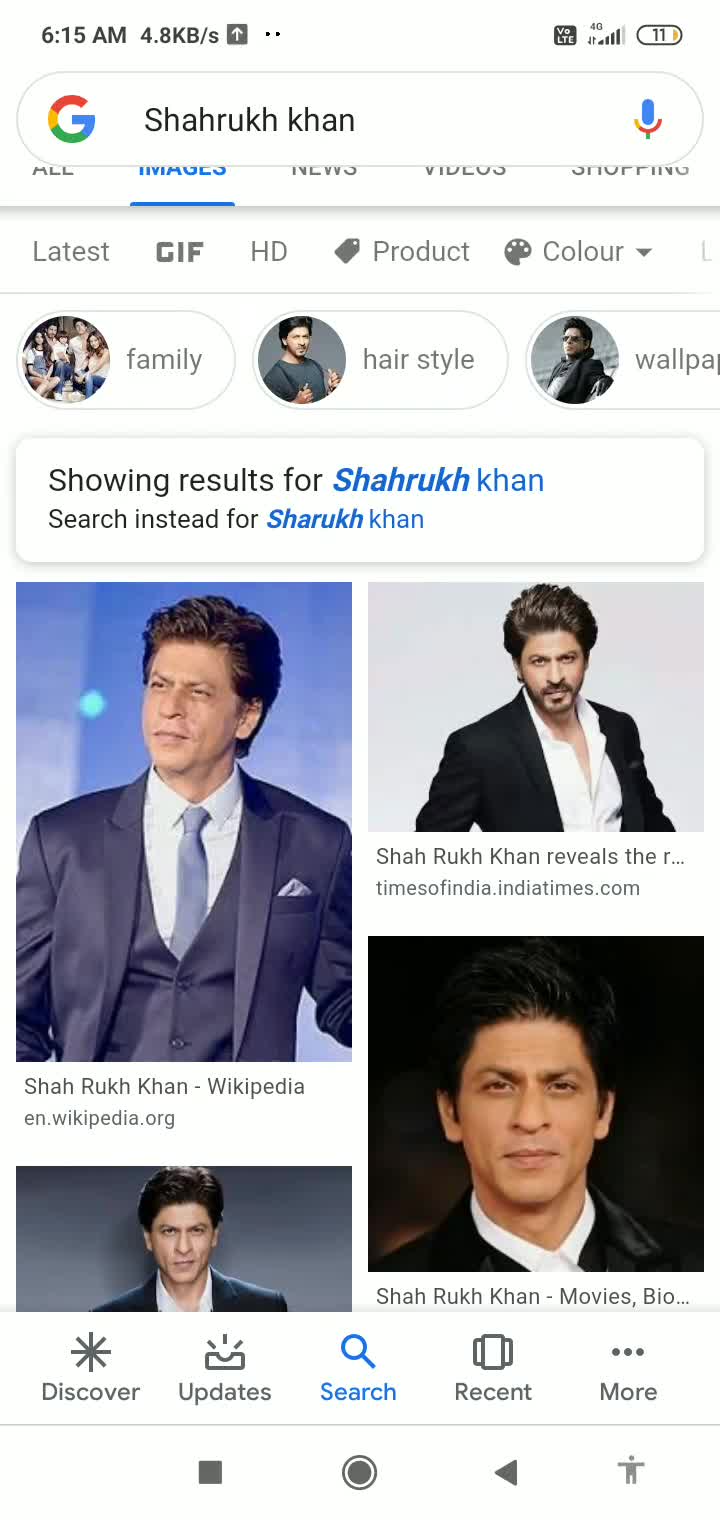Start voice search with microphone icon

click(x=647, y=120)
